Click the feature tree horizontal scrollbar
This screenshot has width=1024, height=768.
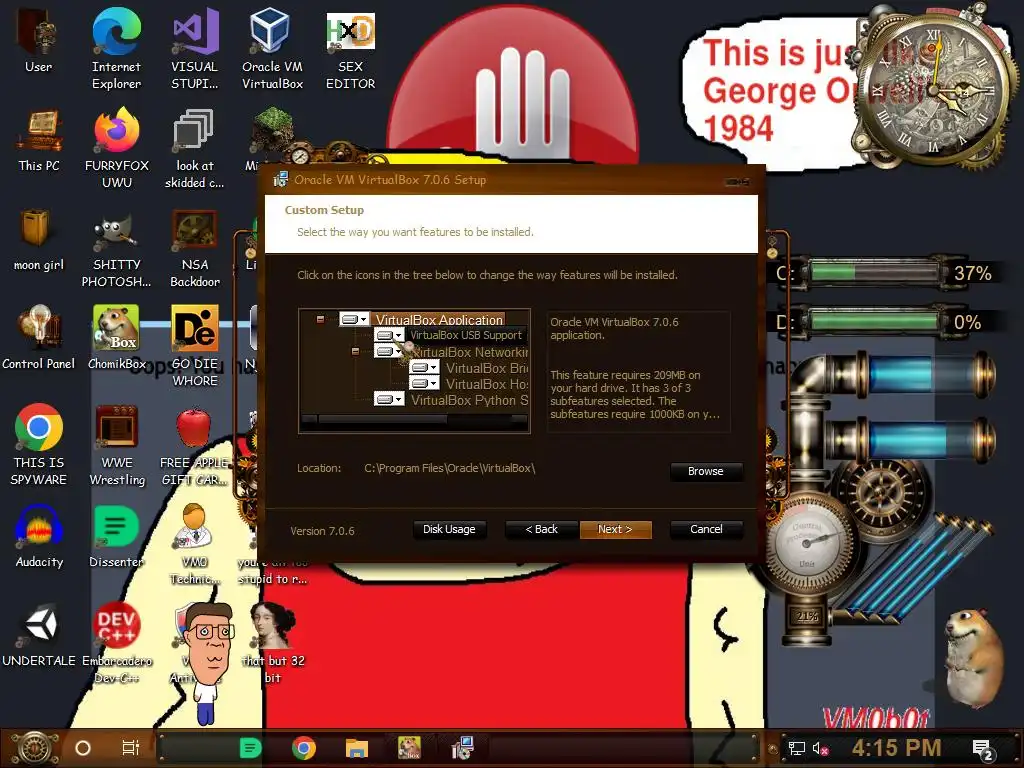click(414, 421)
